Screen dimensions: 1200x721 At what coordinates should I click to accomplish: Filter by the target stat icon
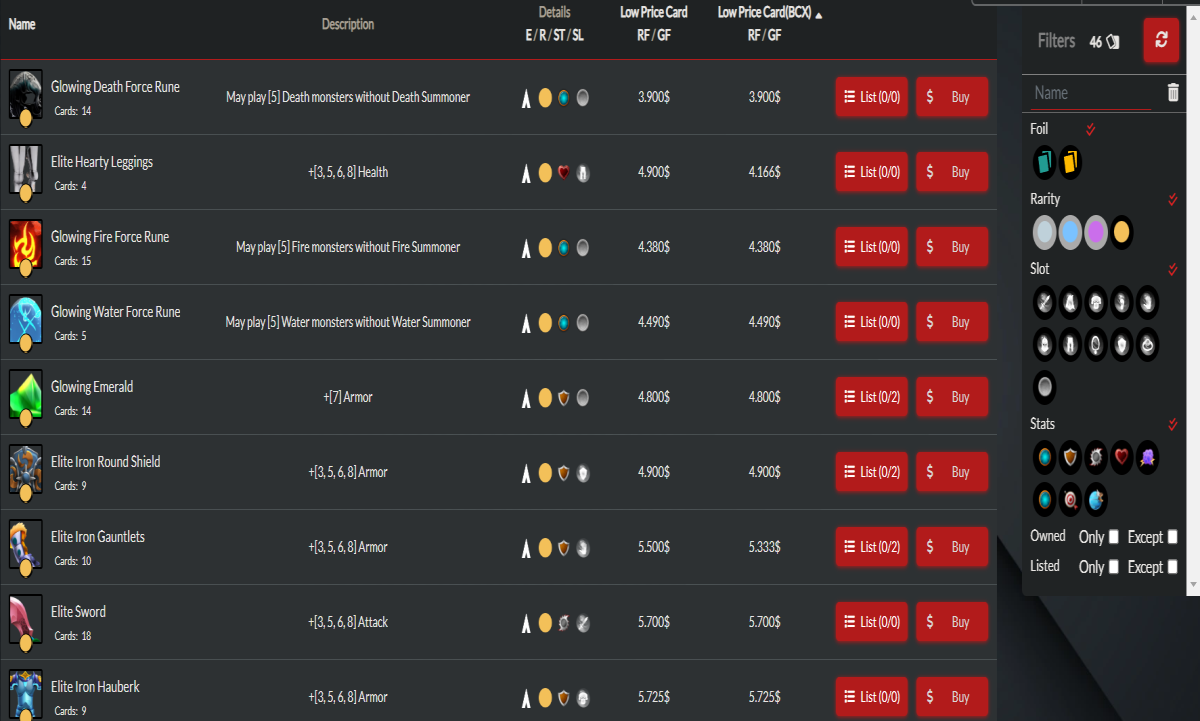[1071, 498]
